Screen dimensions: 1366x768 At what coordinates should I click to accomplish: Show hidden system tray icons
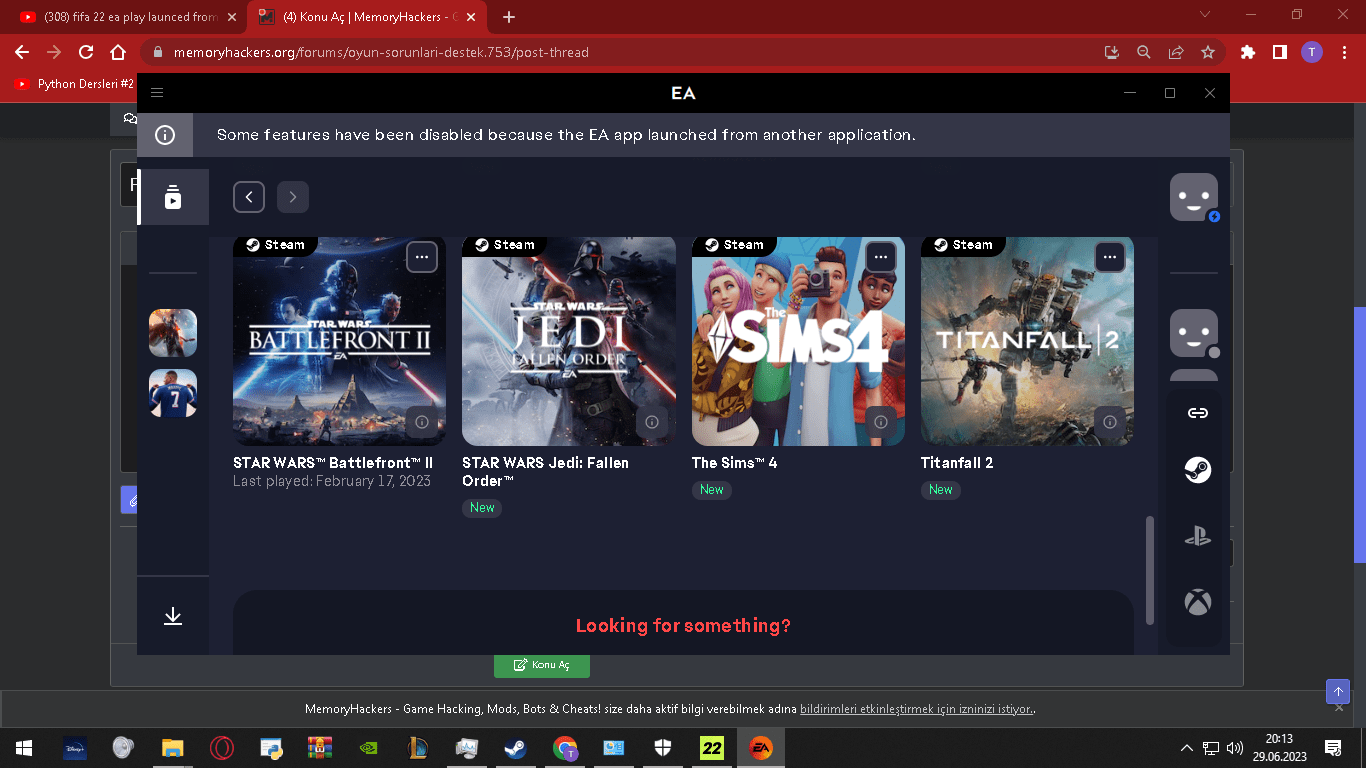point(1187,747)
